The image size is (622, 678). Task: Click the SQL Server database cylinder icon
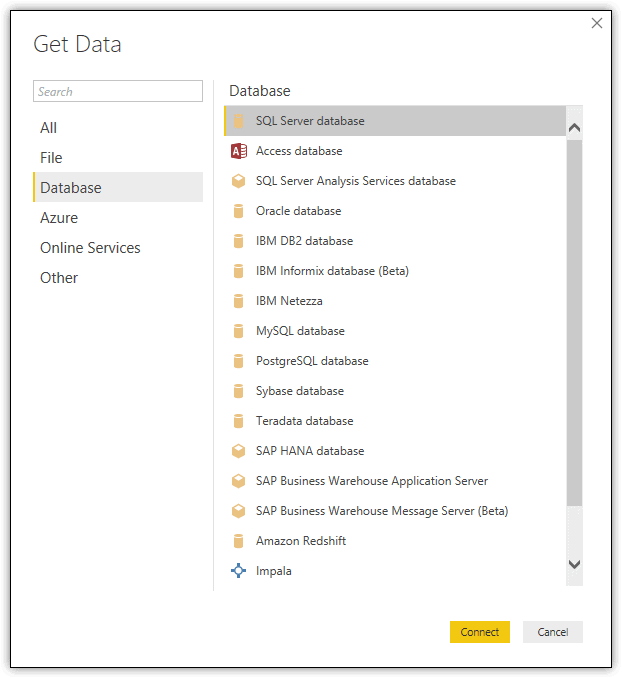238,121
